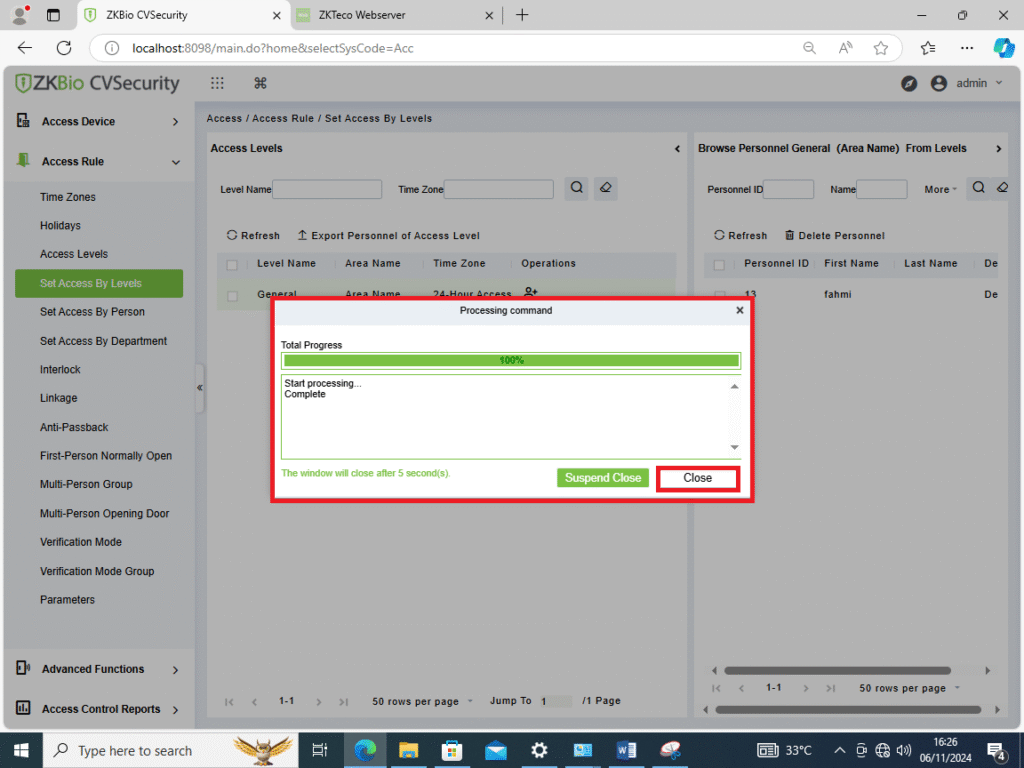
Task: Click the Close button in the dialog
Action: [x=697, y=478]
